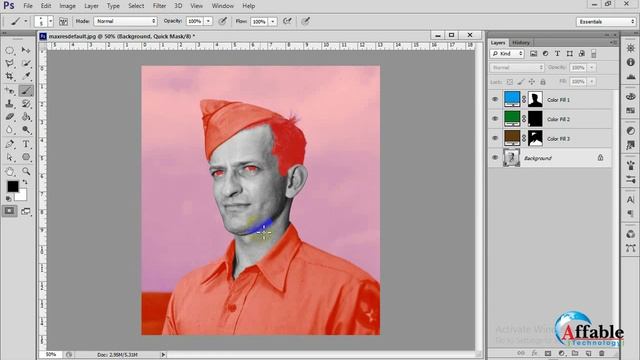Click the Background layer thumbnail
Viewport: 640px width, 360px height.
512,158
